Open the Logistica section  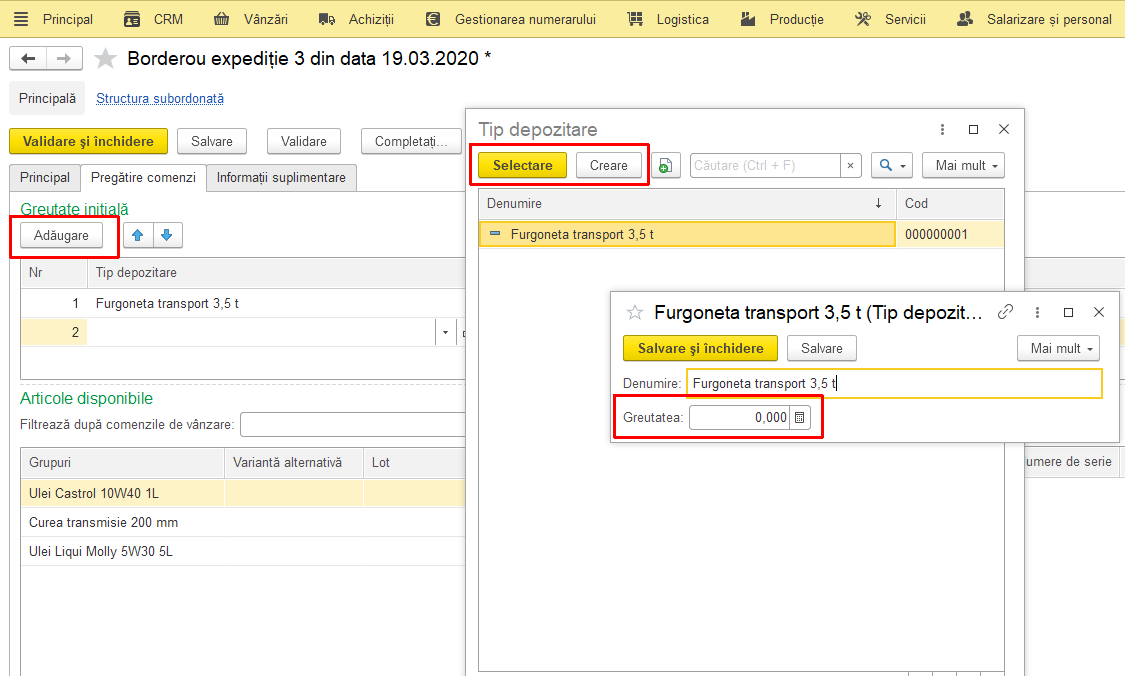[x=668, y=19]
